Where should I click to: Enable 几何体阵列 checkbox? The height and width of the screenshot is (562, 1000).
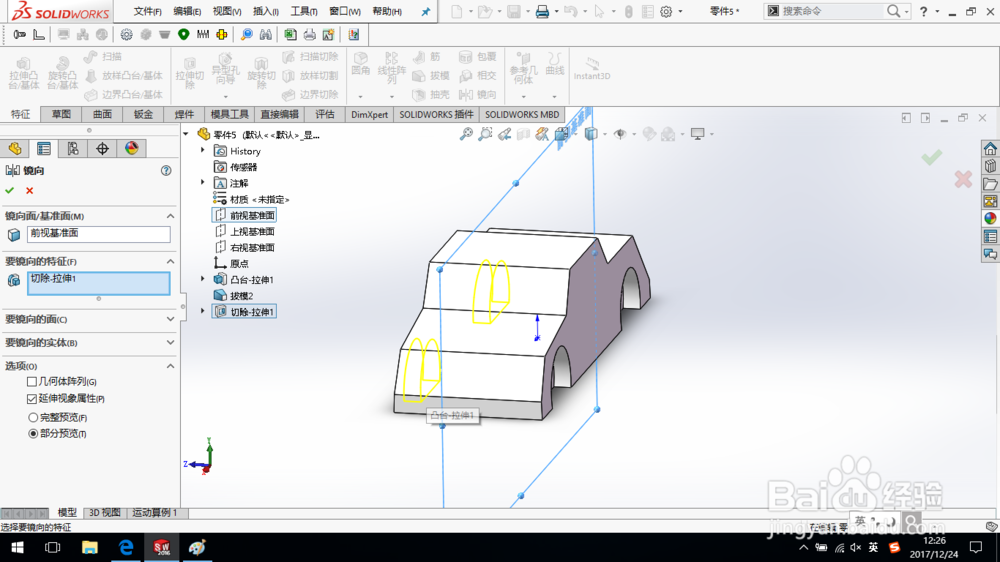click(x=32, y=381)
